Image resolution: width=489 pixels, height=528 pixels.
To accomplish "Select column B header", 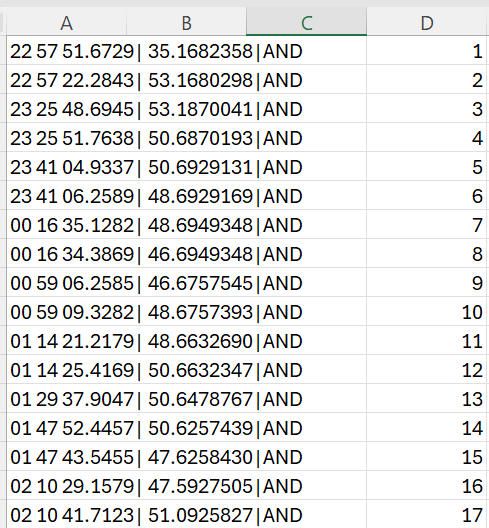I will coord(186,23).
